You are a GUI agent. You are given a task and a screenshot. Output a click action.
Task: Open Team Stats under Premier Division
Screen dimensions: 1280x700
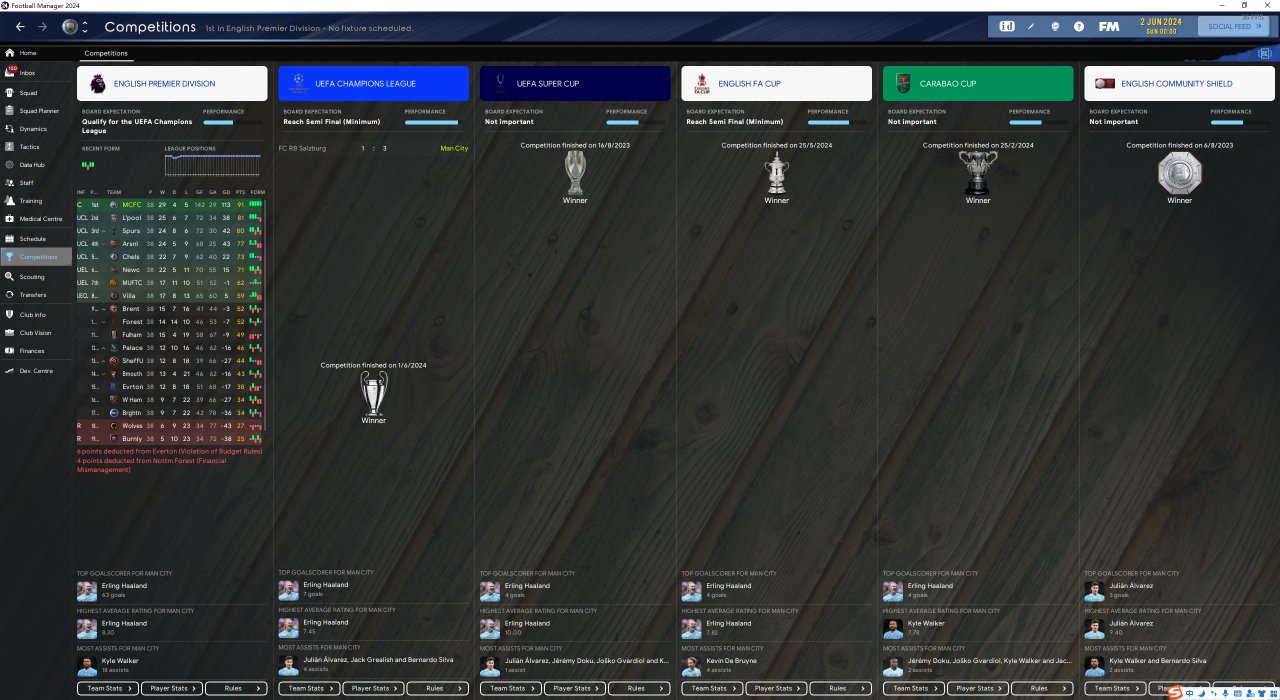[109, 688]
